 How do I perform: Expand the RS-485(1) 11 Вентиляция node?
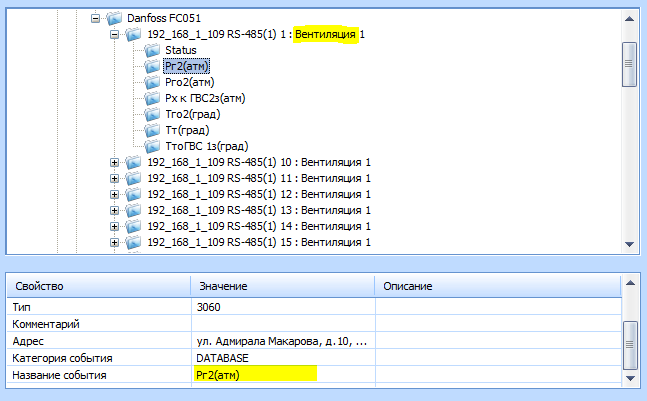pos(115,178)
